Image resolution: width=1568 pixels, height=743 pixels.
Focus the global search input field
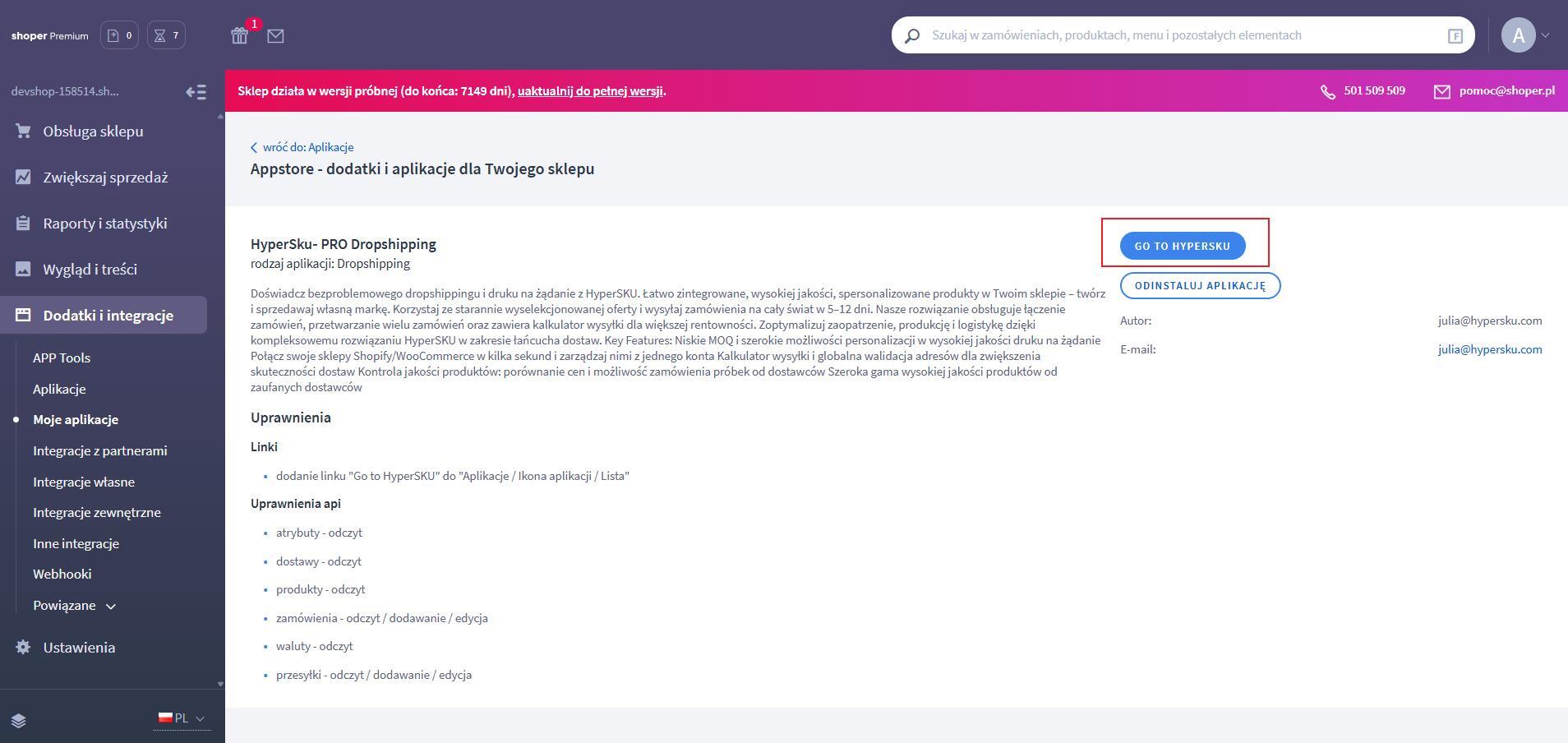click(x=1183, y=35)
